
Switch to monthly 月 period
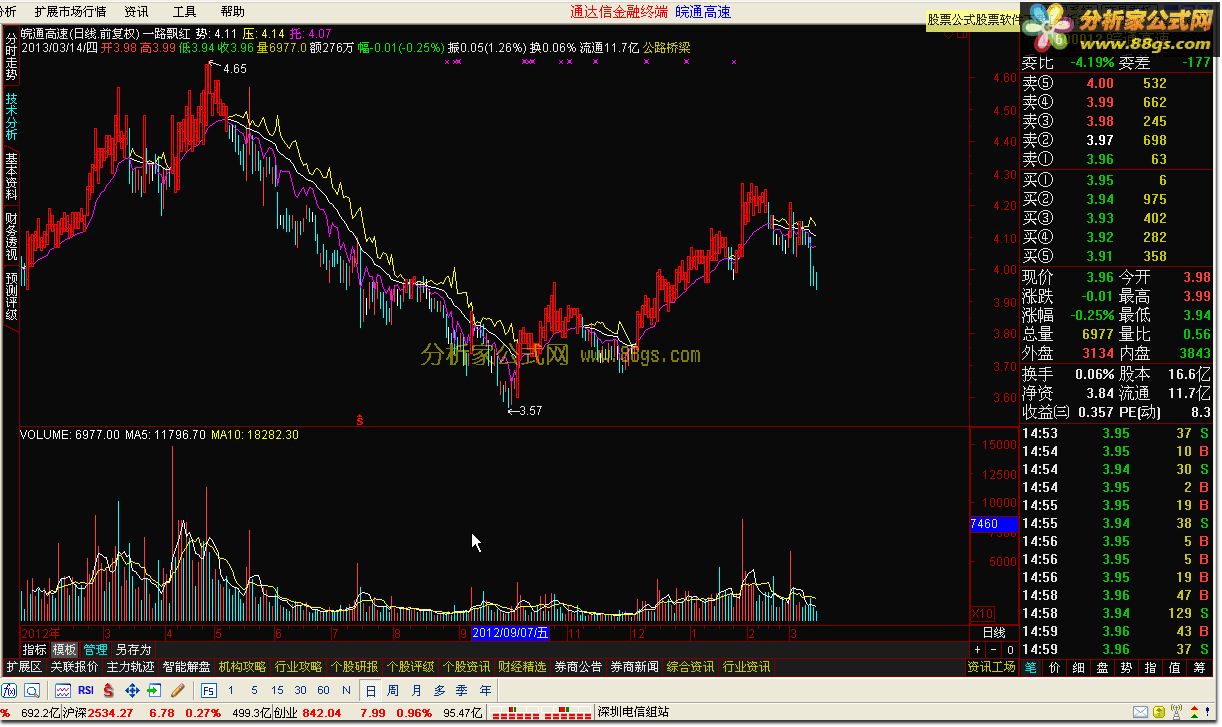coord(416,690)
